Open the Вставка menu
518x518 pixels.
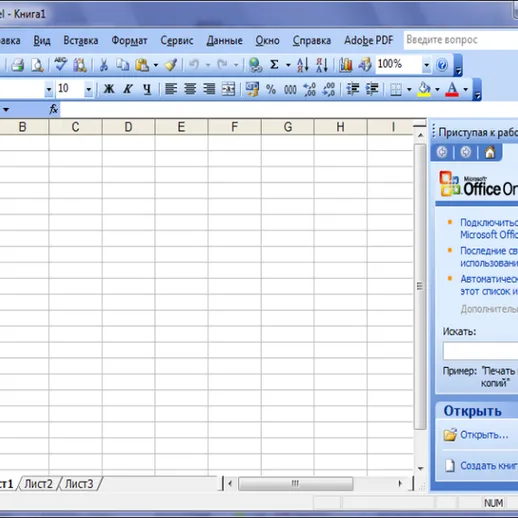(81, 41)
